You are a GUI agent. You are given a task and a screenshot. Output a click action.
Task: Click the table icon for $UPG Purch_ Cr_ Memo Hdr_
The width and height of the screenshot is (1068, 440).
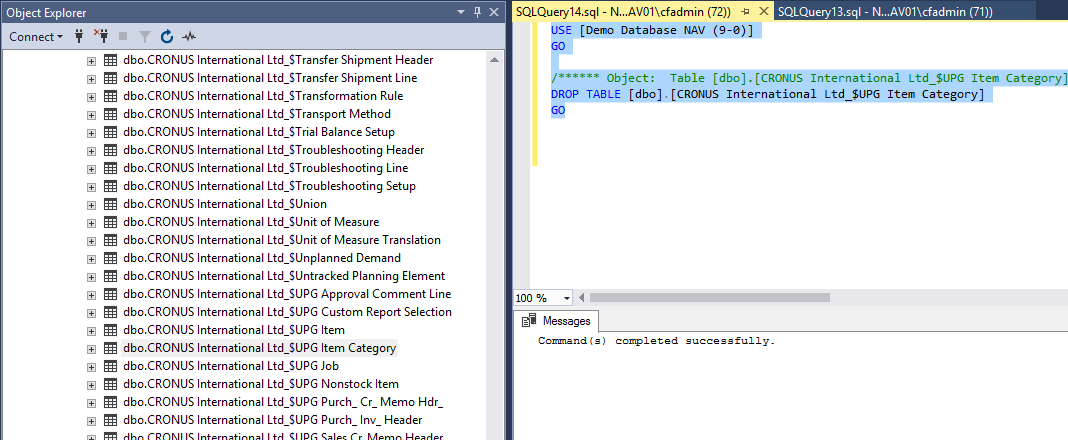point(110,403)
